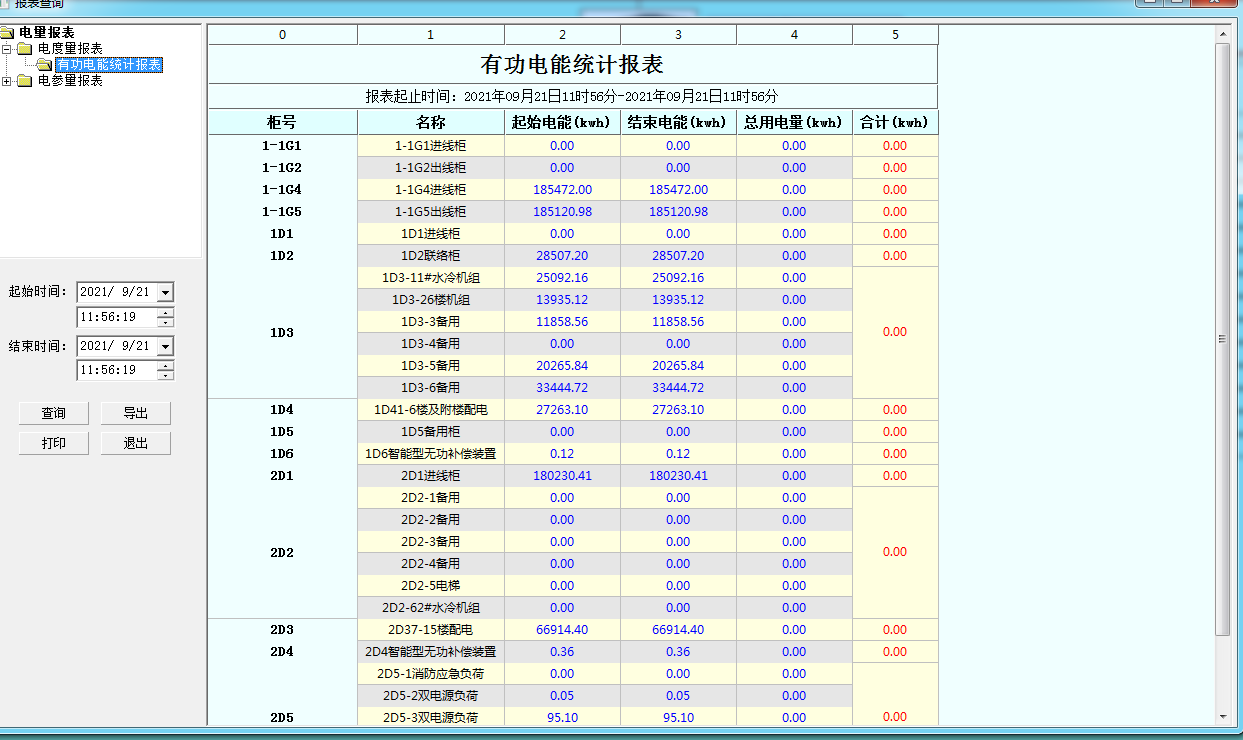Click the 电量报表 root folder icon
The height and width of the screenshot is (740, 1243).
8,33
